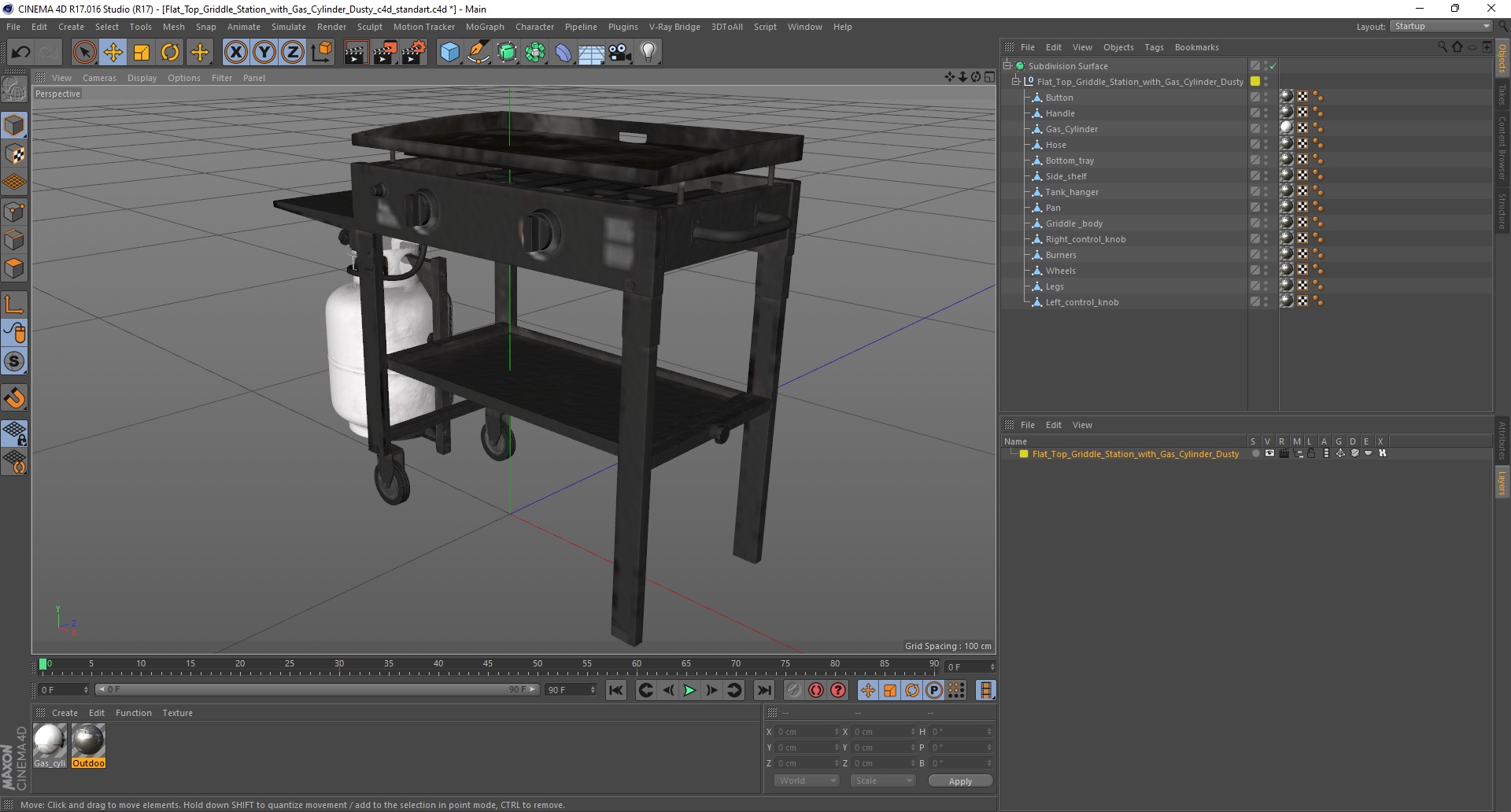Select the Gas_cyli material thumbnail
The width and height of the screenshot is (1511, 812).
(x=50, y=745)
